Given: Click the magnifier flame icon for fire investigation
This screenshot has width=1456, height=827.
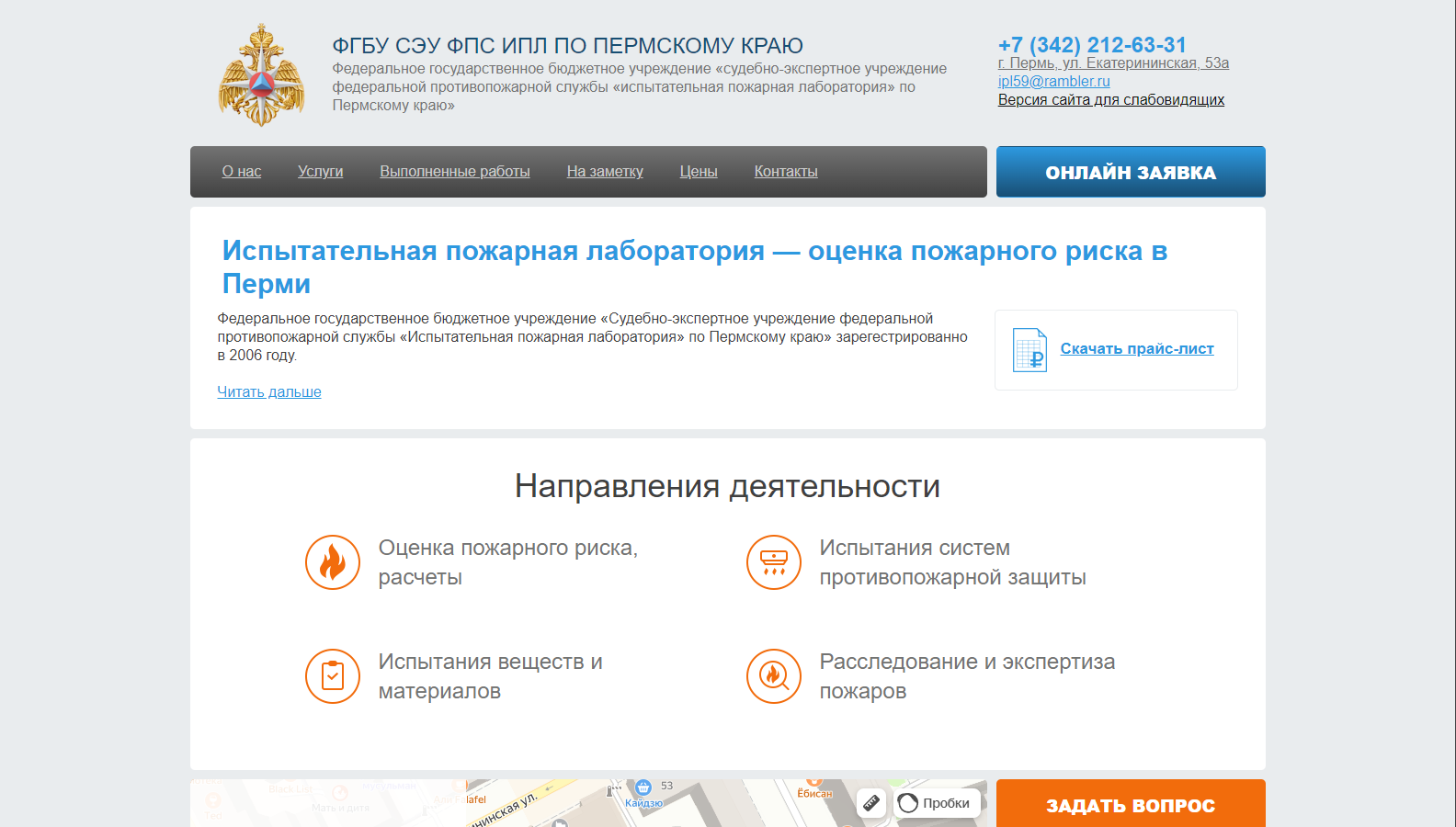Looking at the screenshot, I should [x=774, y=676].
